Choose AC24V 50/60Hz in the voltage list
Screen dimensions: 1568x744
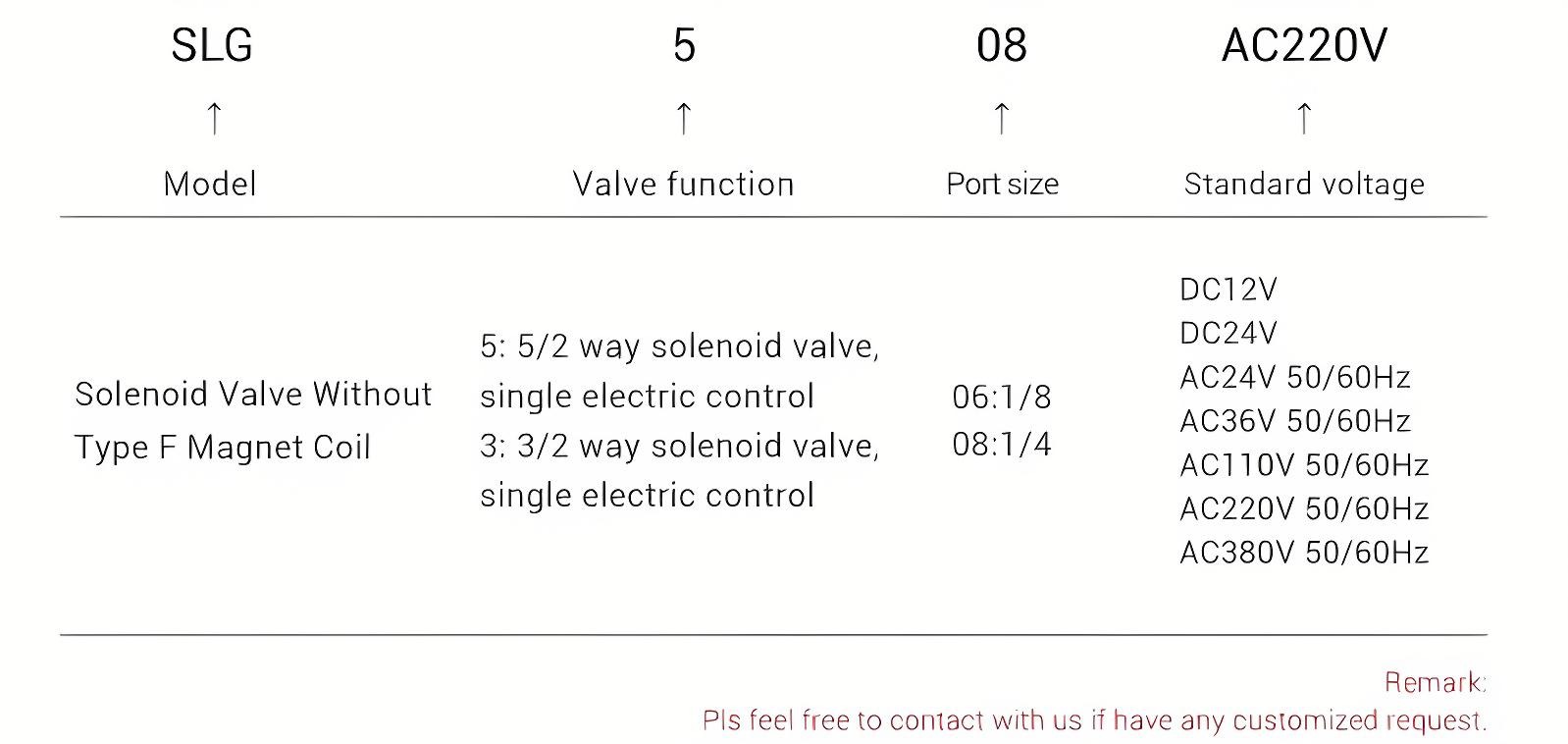point(1294,377)
